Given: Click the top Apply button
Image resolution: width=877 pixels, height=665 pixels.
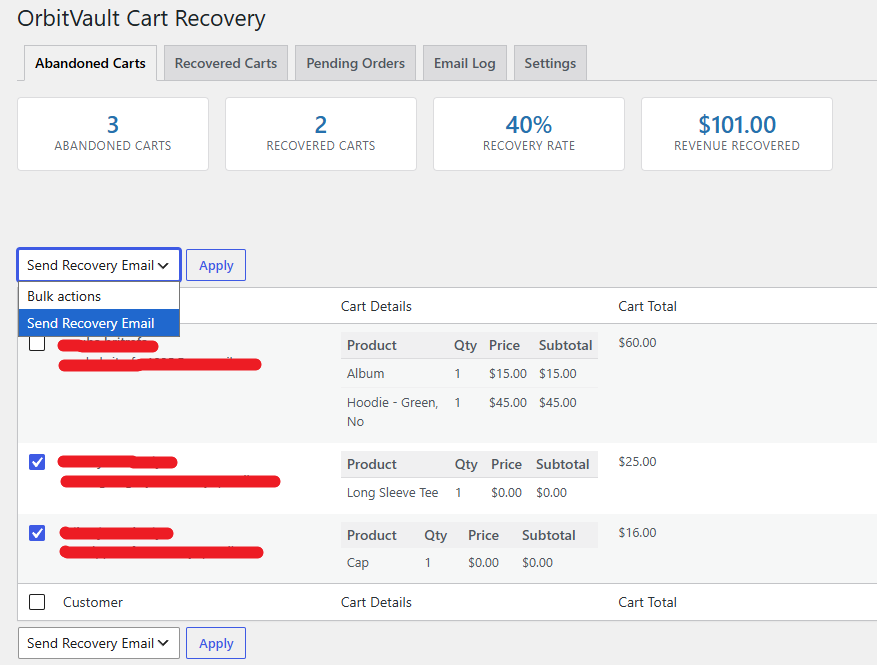Looking at the screenshot, I should pos(216,265).
